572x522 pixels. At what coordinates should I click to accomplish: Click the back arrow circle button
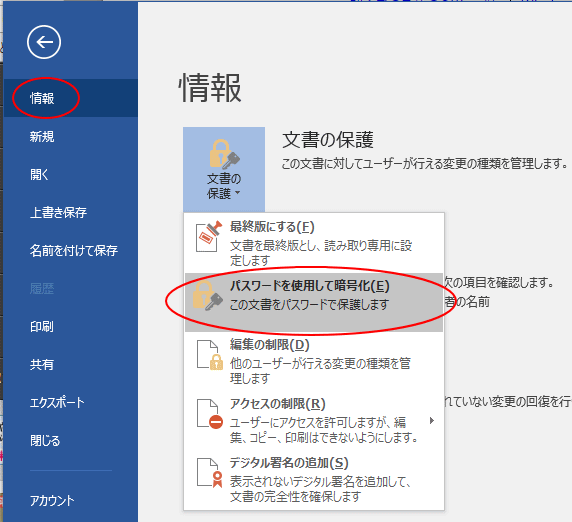pyautogui.click(x=44, y=42)
